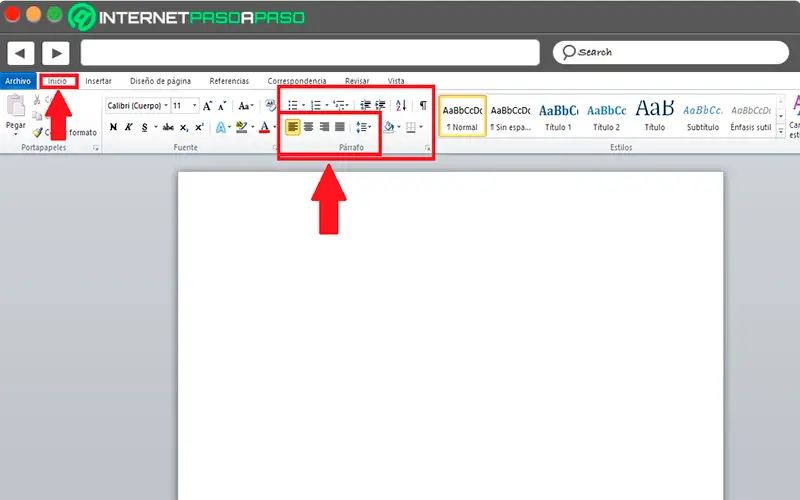800x500 pixels.
Task: Open the underline style dropdown arrow
Action: pyautogui.click(x=156, y=127)
